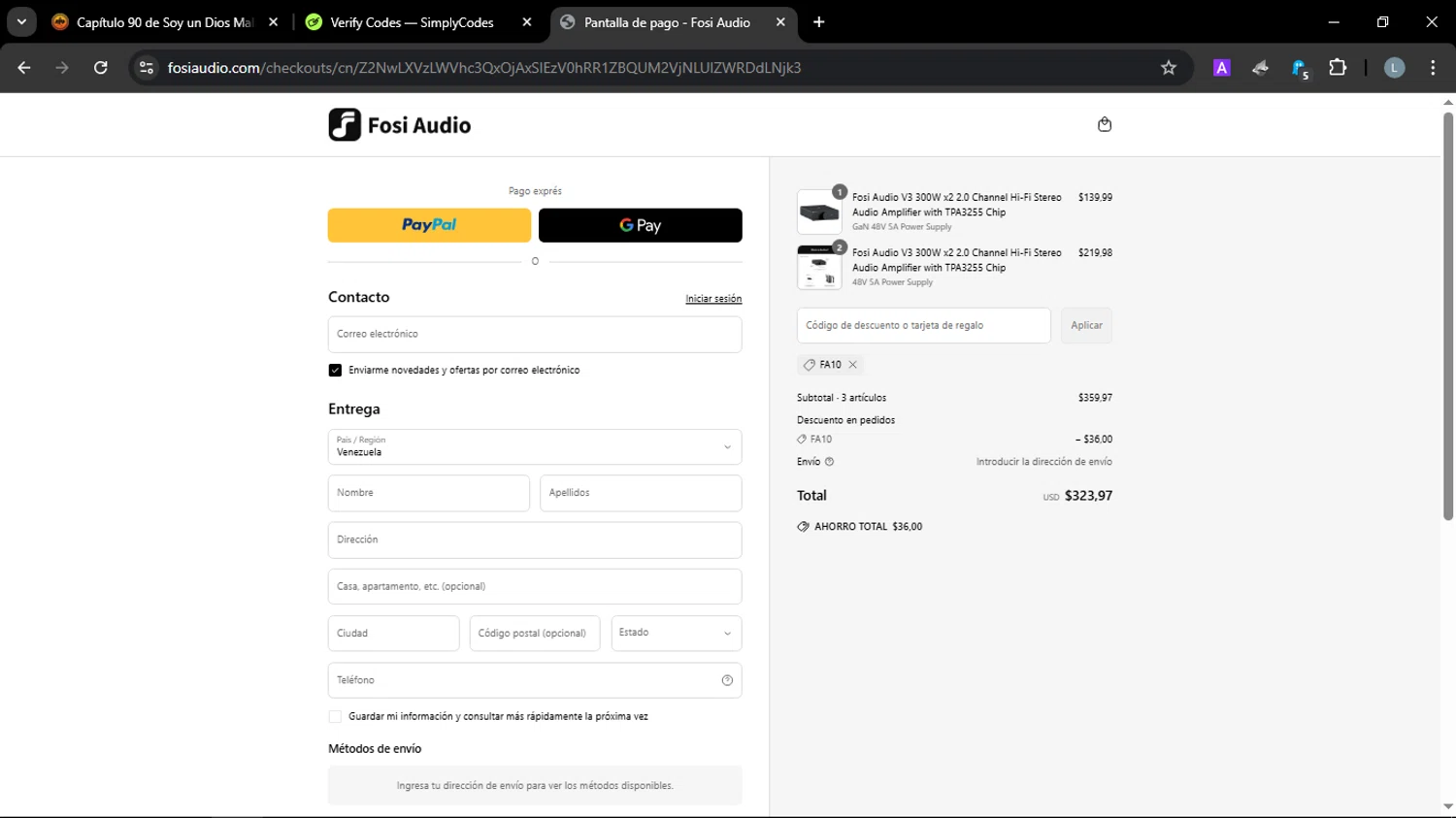1456x818 pixels.
Task: Click the blue extension icon with badge 5
Action: click(1300, 68)
